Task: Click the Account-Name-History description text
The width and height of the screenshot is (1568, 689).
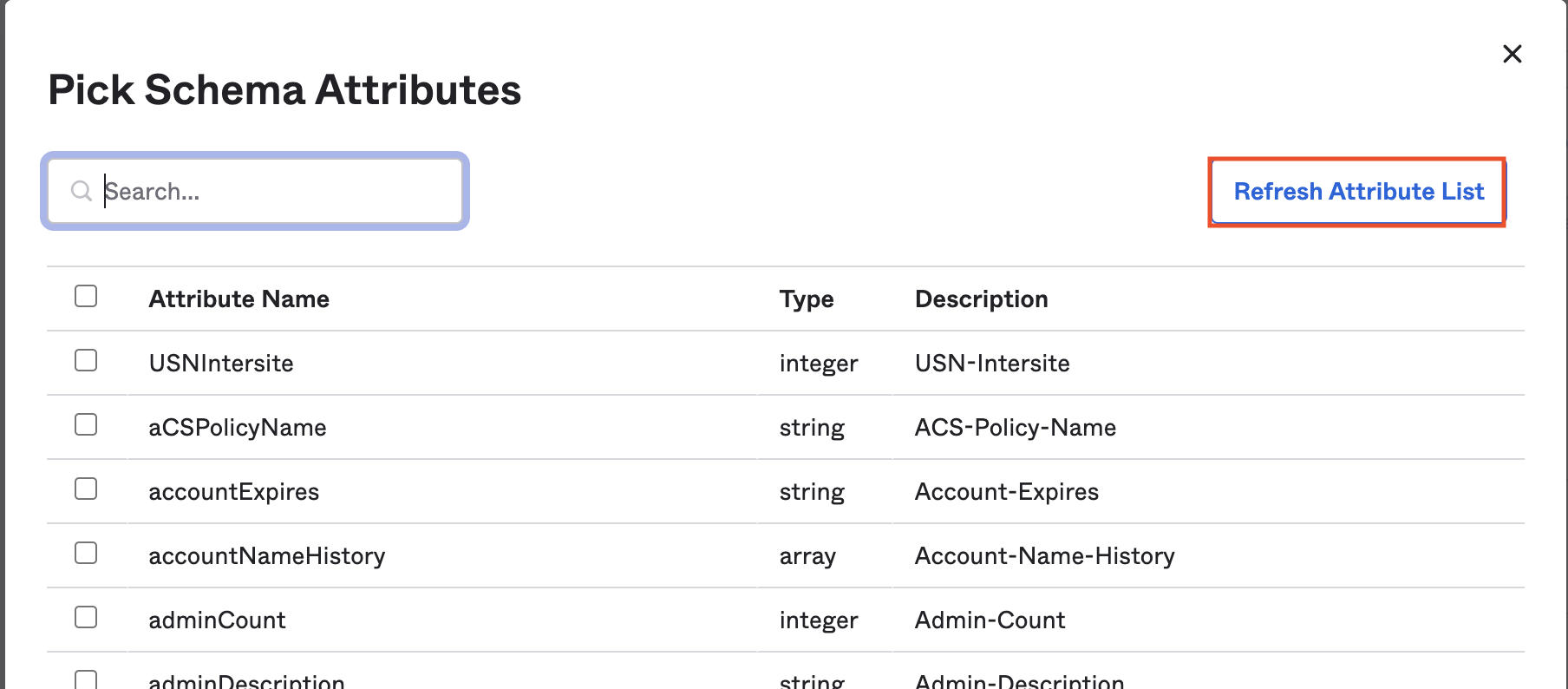Action: 1044,556
